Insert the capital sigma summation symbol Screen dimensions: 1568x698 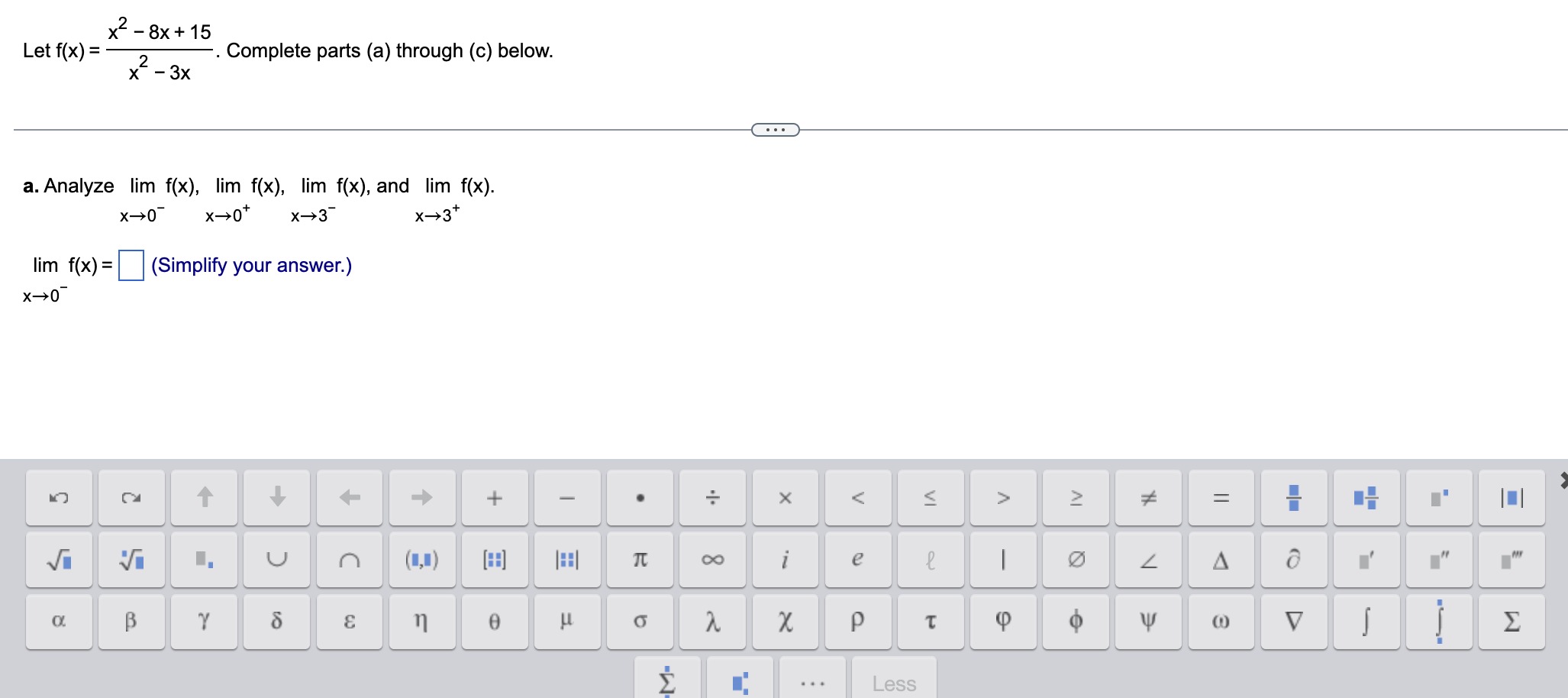[x=1512, y=622]
